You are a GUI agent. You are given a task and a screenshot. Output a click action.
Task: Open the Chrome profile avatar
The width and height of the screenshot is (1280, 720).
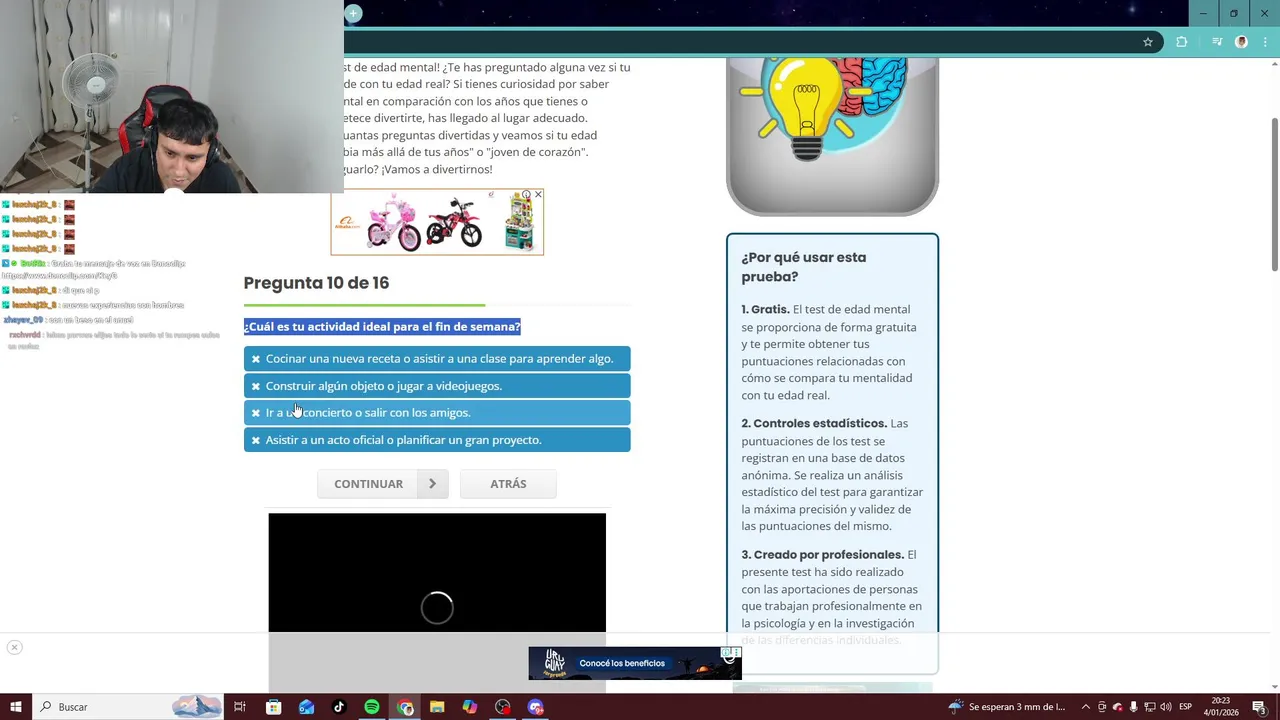point(1241,42)
